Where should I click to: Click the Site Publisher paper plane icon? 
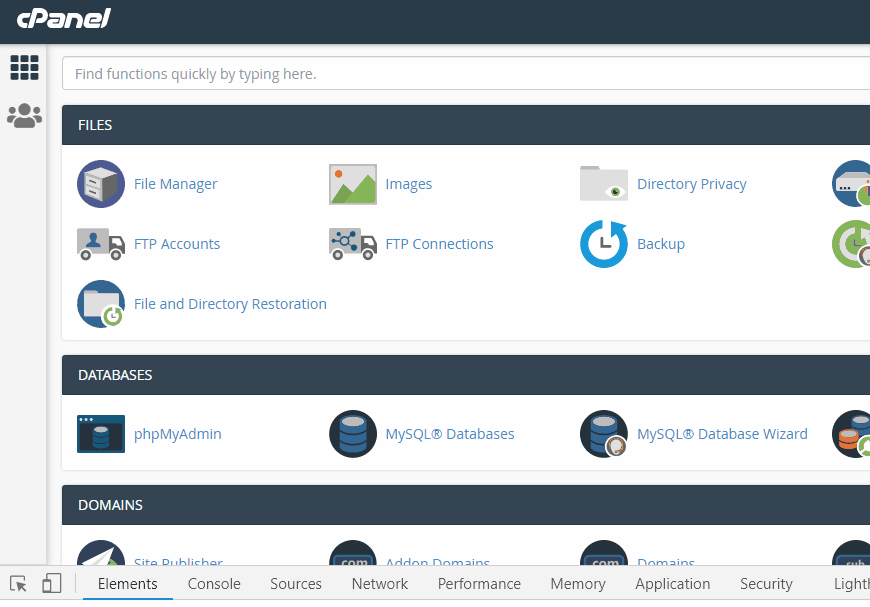[x=101, y=553]
